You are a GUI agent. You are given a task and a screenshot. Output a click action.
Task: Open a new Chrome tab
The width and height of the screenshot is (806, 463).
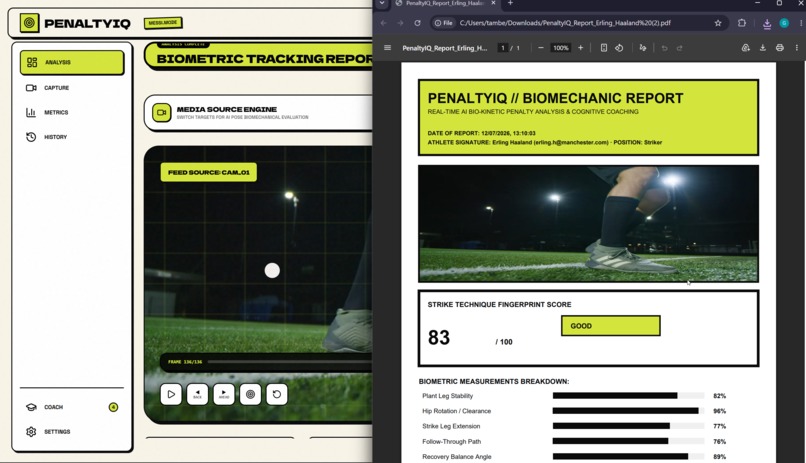coord(510,3)
